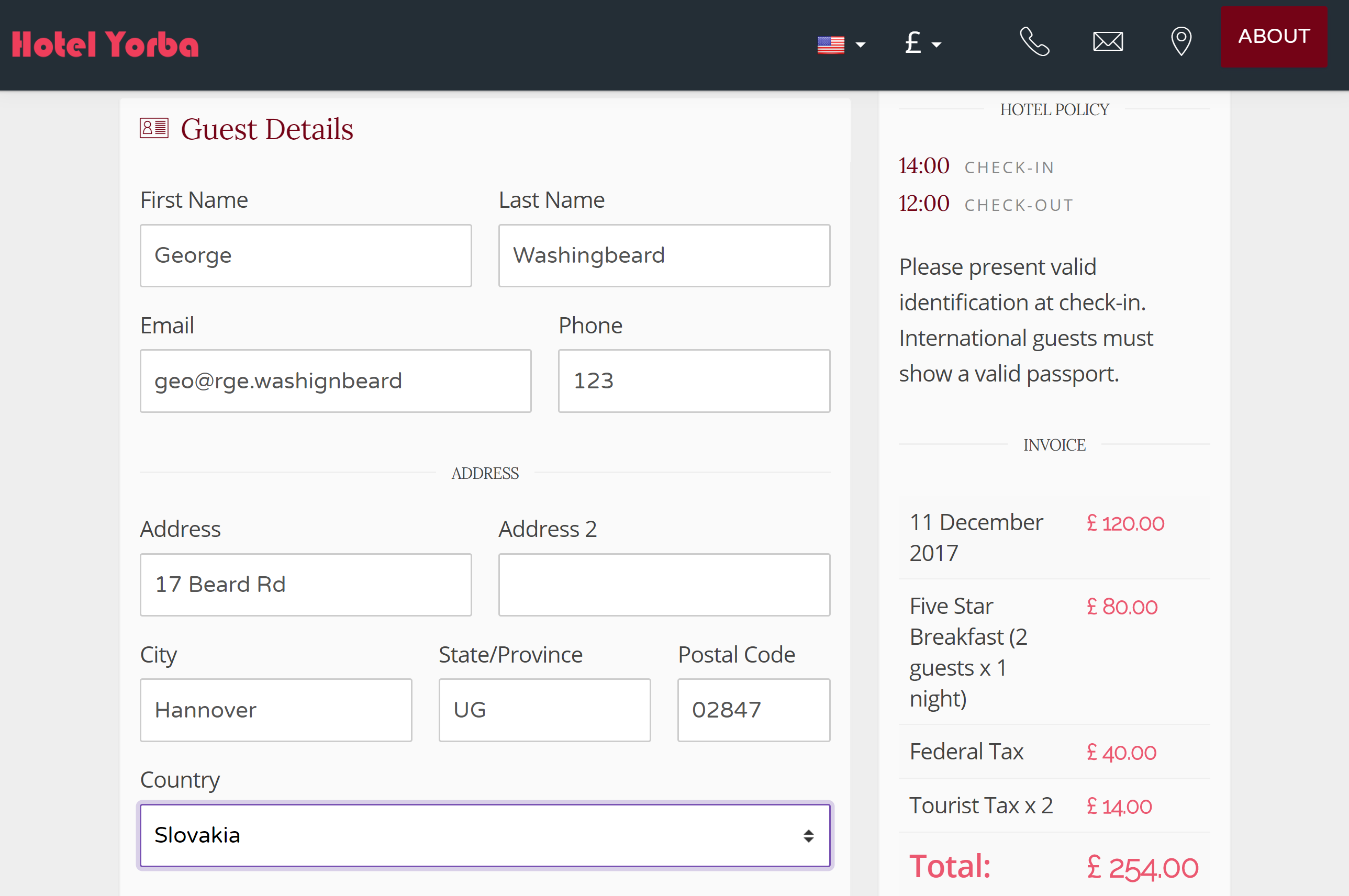Open the Country select showing Slovakia

point(485,835)
